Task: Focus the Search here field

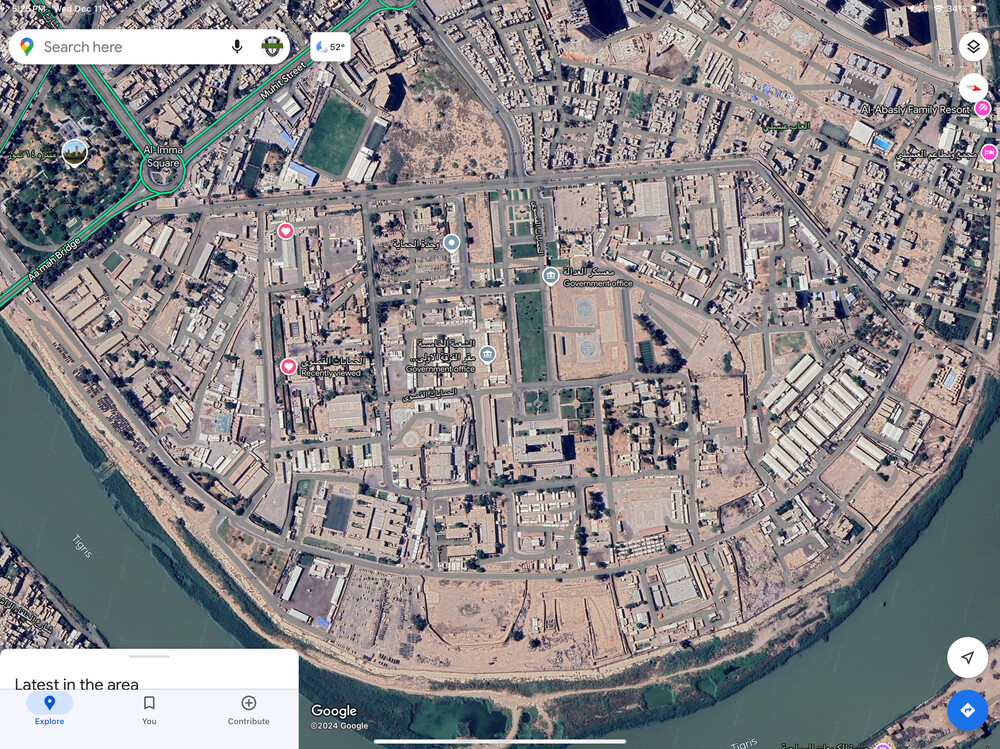Action: (x=131, y=47)
